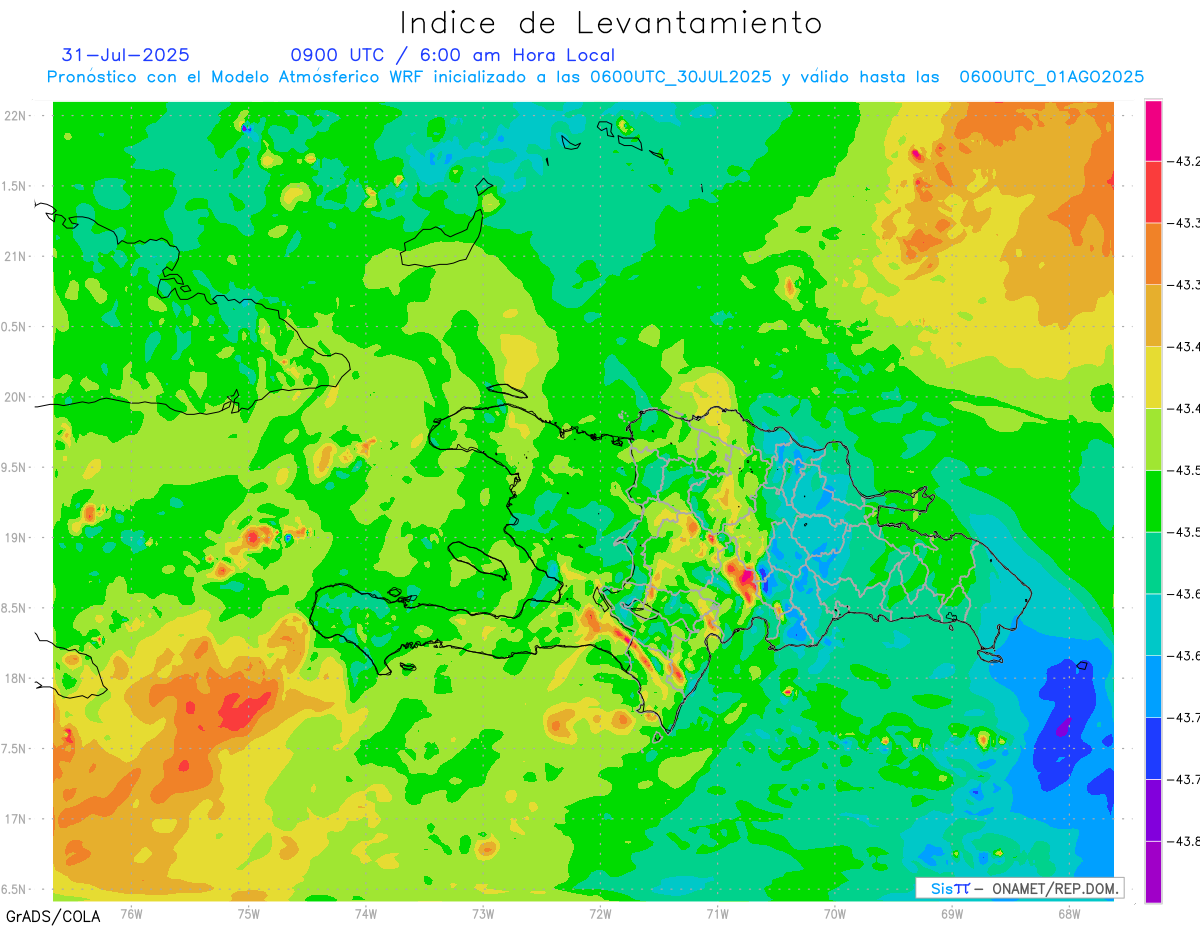Screen dimensions: 1200x927
Task: Select the orange swatch in the color scale
Action: pos(1153,254)
